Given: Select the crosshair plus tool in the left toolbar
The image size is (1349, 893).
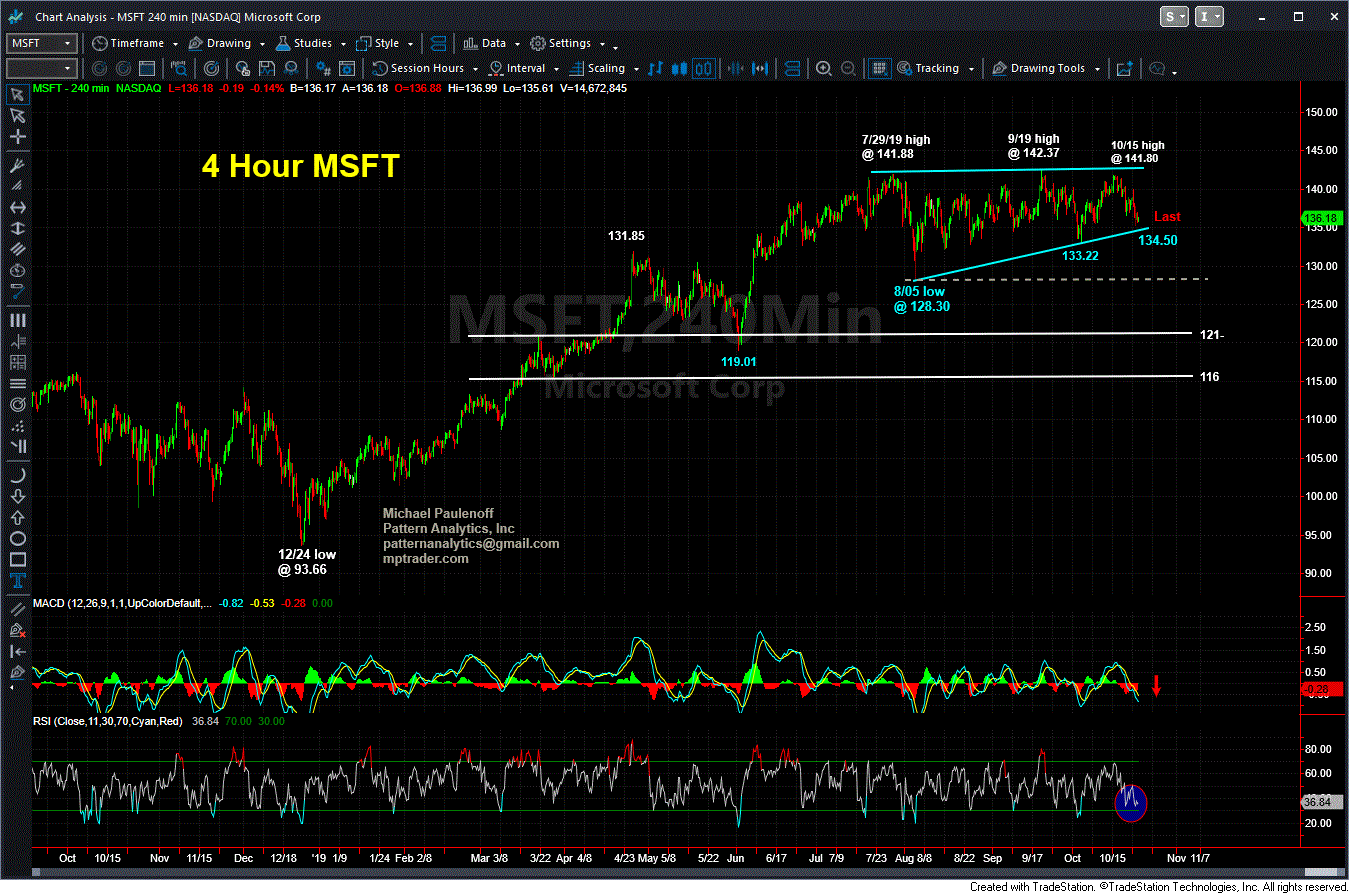Looking at the screenshot, I should 17,138.
